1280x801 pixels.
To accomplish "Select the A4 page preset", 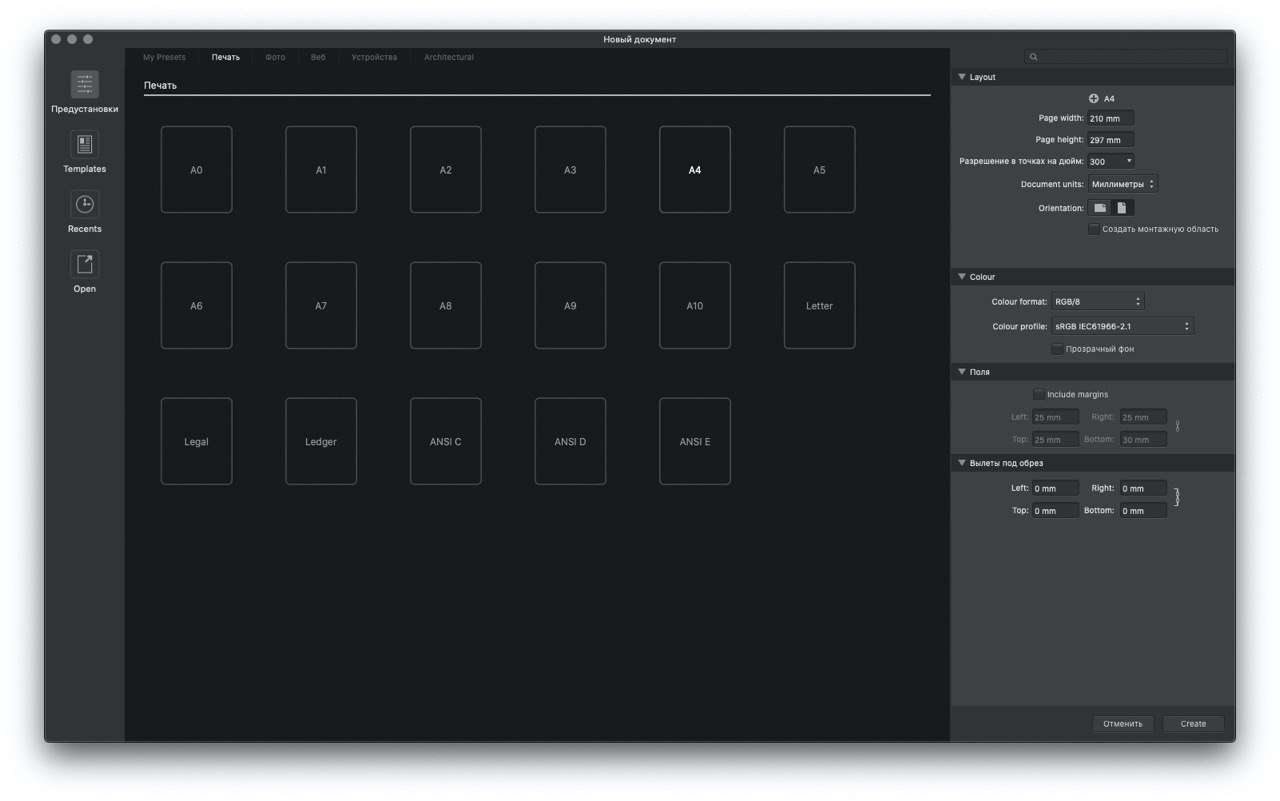I will click(695, 169).
